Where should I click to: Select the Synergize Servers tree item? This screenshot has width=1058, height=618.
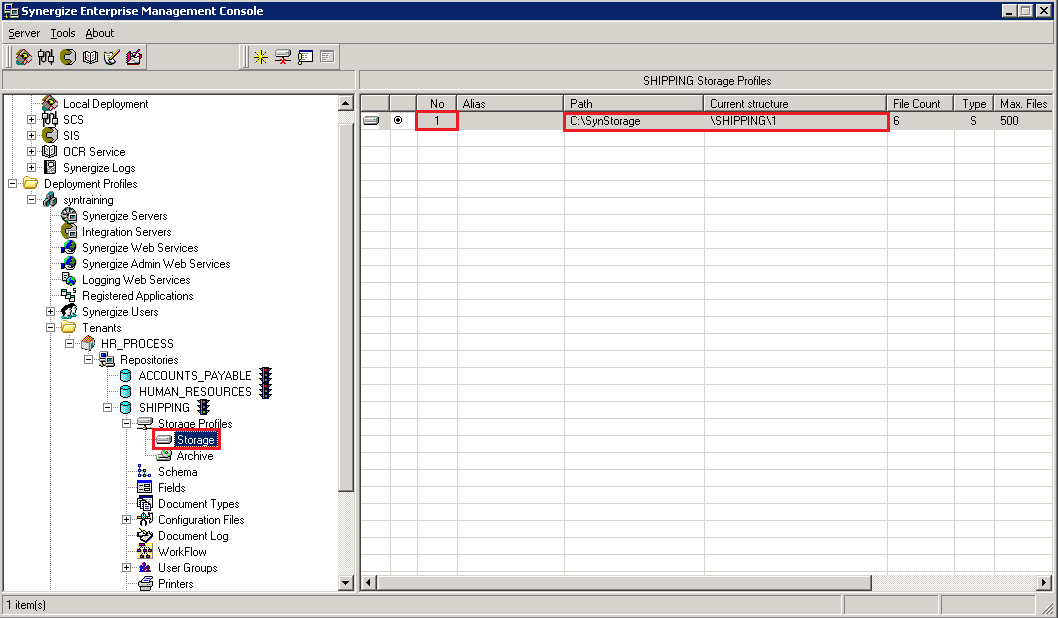pos(125,216)
